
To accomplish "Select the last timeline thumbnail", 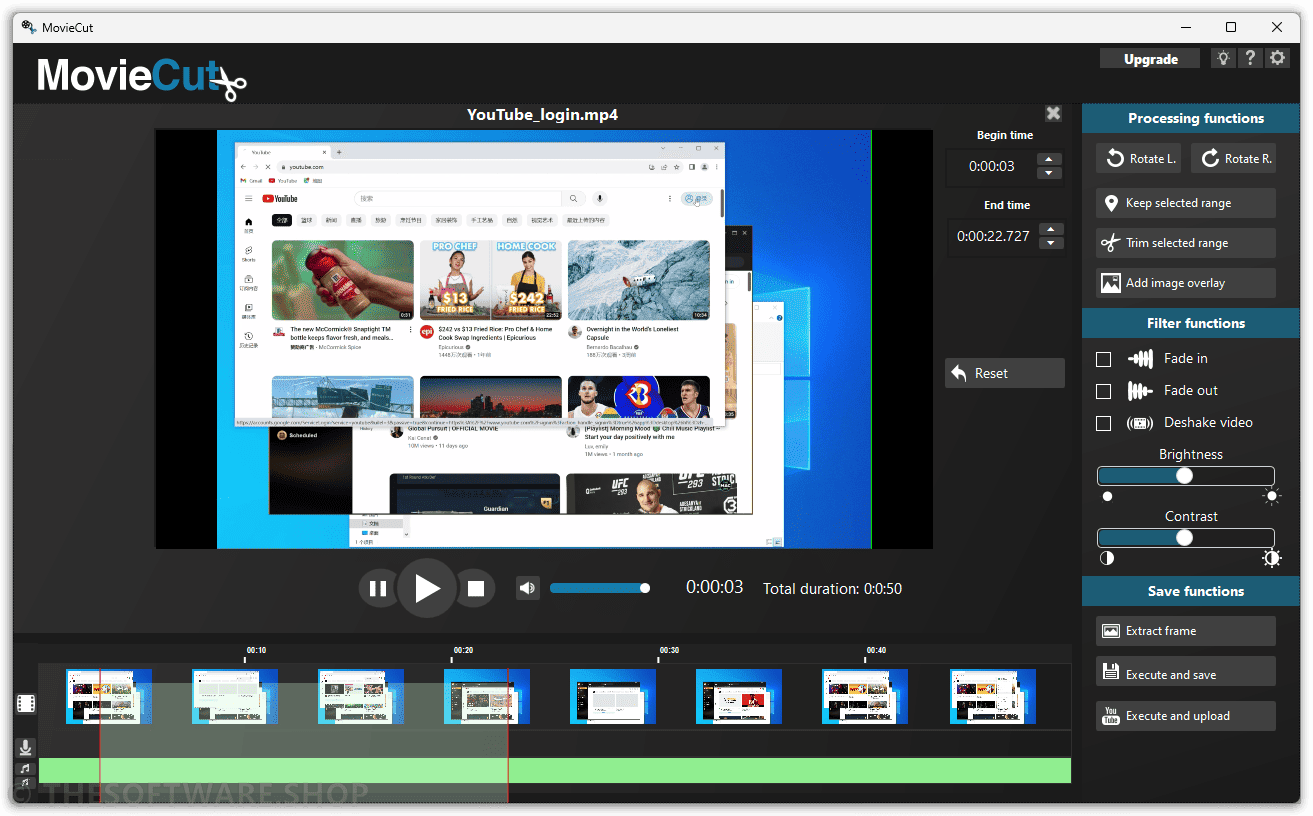I will pos(992,696).
